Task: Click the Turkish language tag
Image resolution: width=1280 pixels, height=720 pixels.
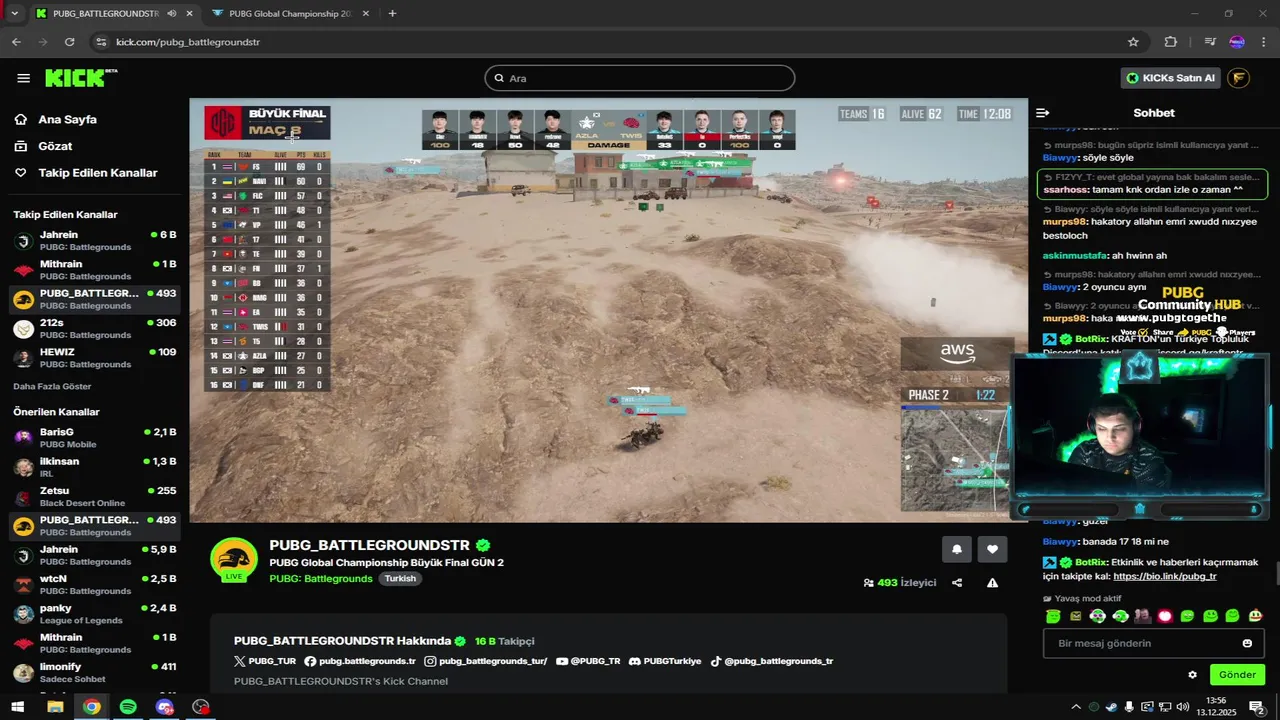Action: [400, 579]
